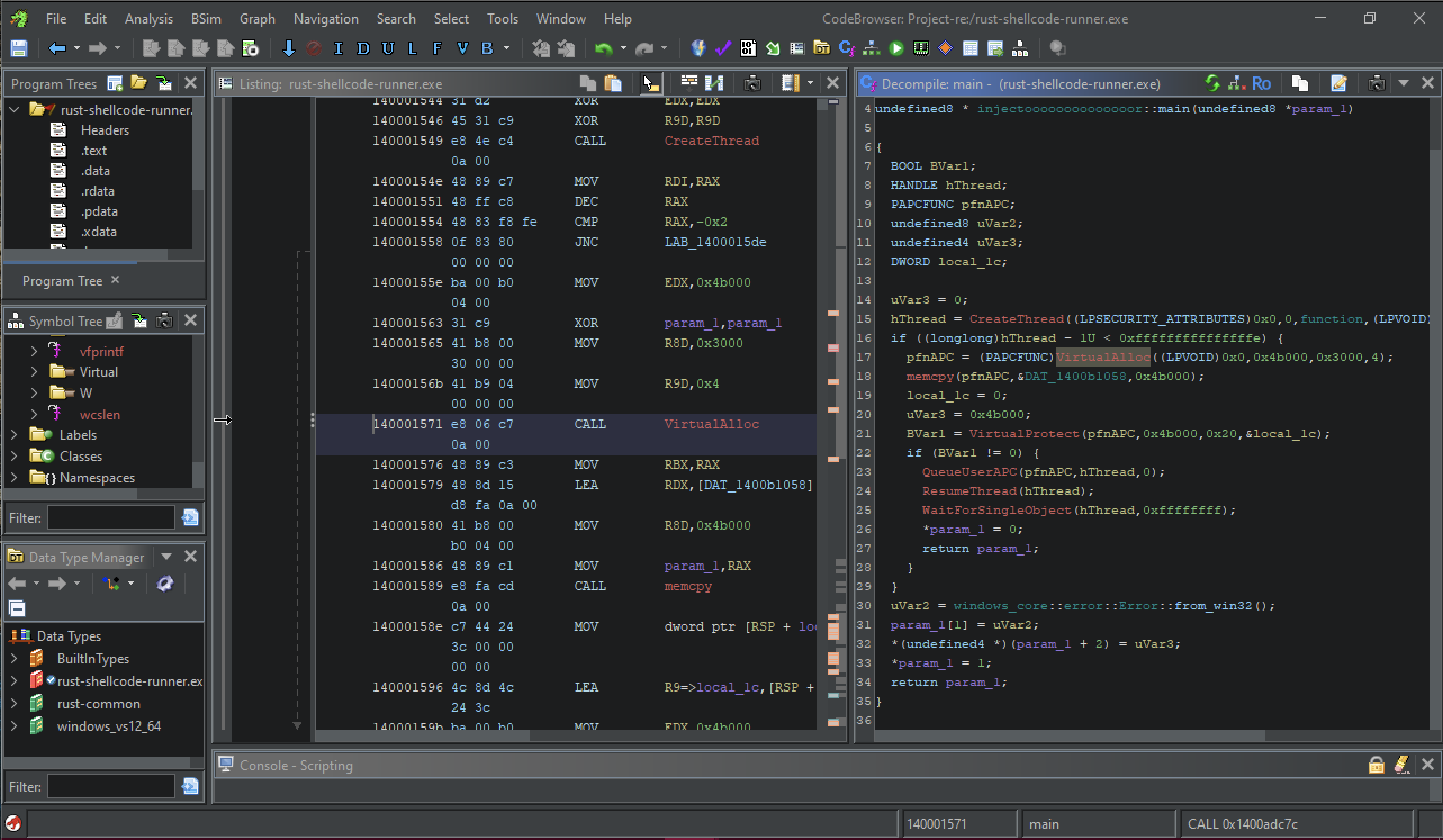Close the Symbol Tree panel
This screenshot has width=1443, height=840.
pos(191,320)
